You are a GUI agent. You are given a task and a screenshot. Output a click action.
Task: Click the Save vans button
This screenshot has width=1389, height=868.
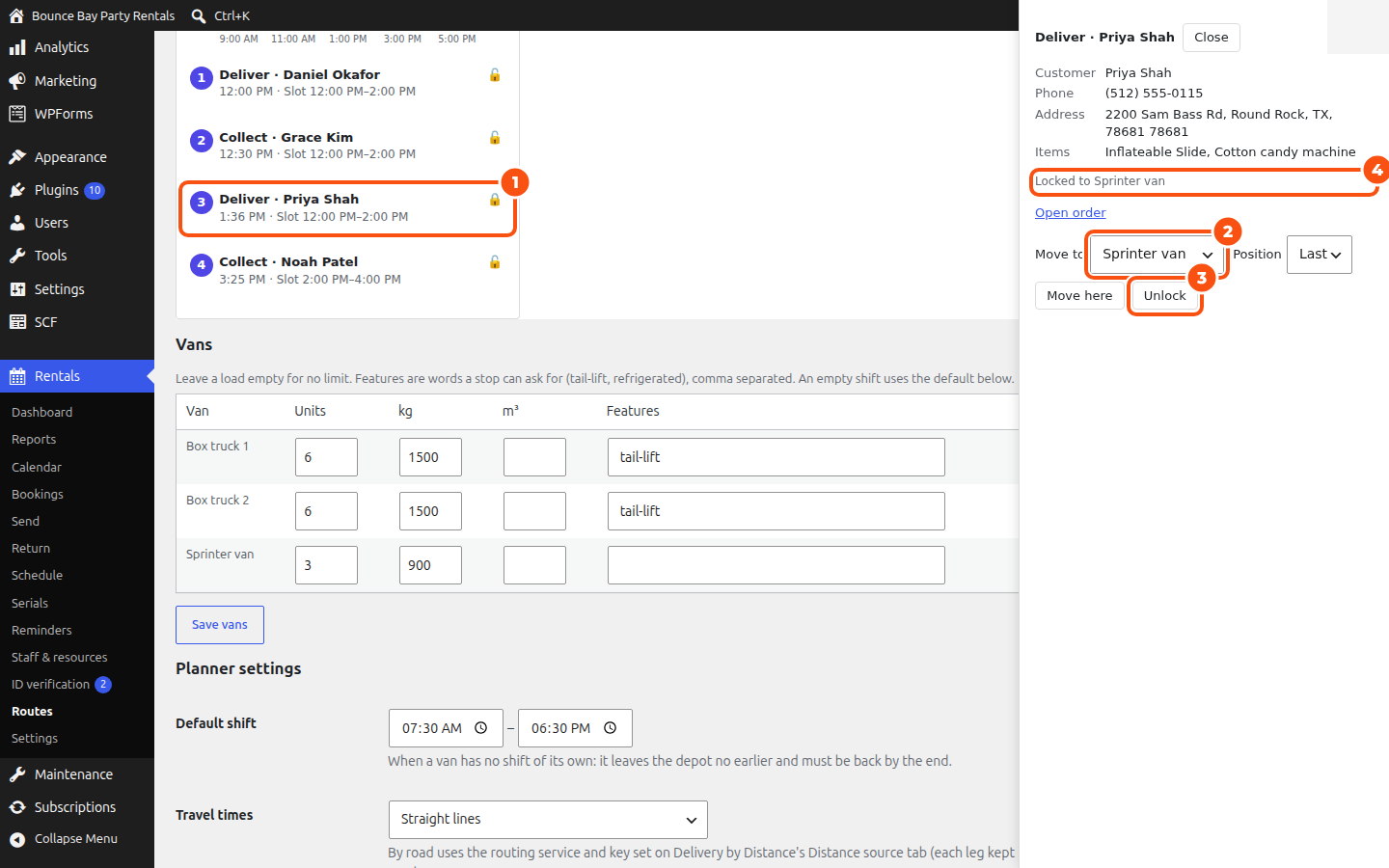[x=220, y=625]
